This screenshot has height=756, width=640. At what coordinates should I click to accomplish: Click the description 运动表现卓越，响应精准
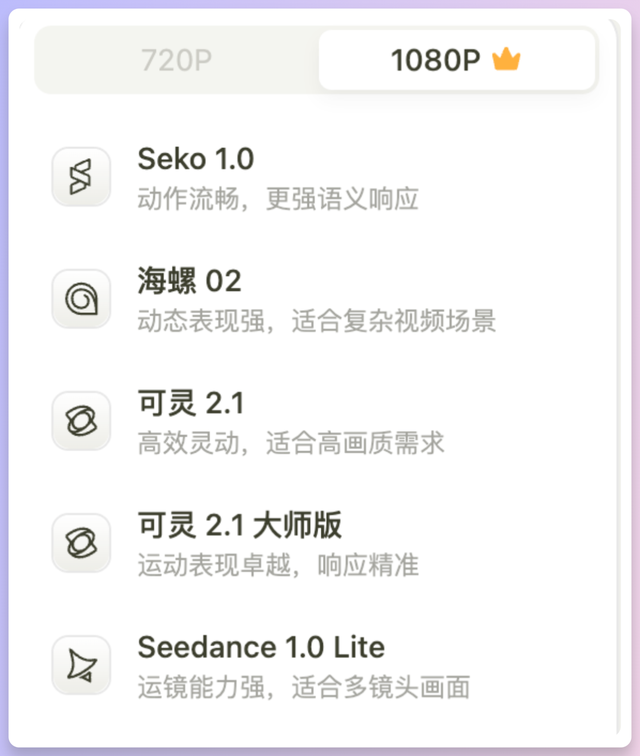pos(277,565)
